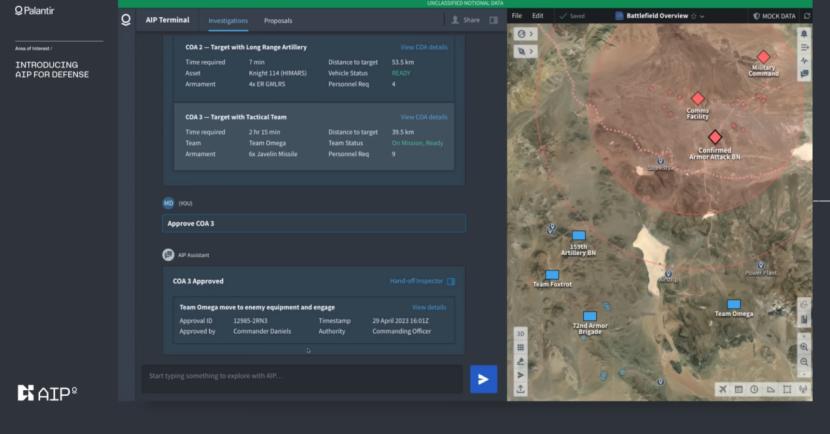Toggle the 3D map view
This screenshot has height=434, width=830.
pyautogui.click(x=520, y=334)
